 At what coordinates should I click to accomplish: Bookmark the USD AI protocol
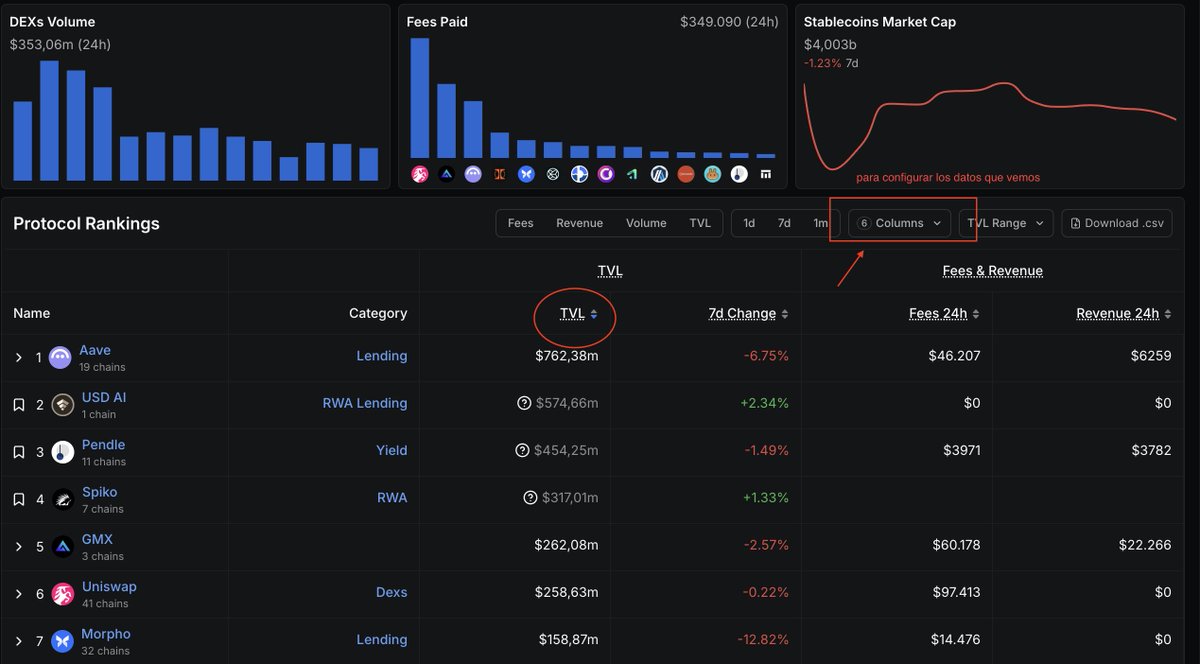18,405
